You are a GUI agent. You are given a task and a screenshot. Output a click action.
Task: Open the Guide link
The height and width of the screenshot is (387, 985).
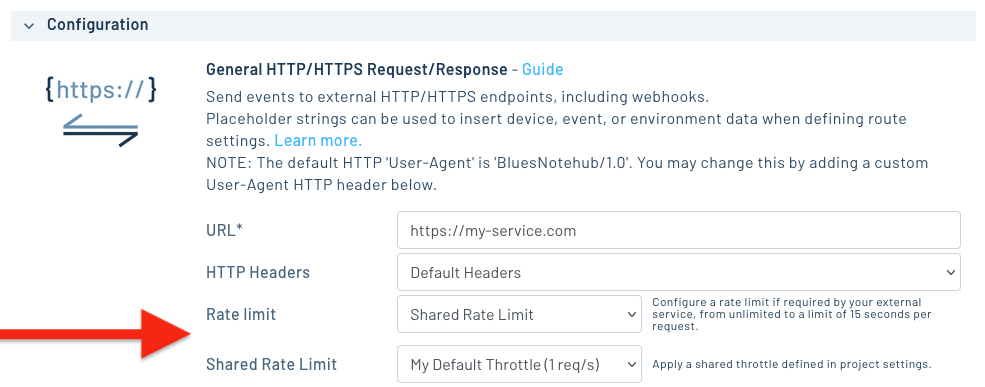click(542, 69)
